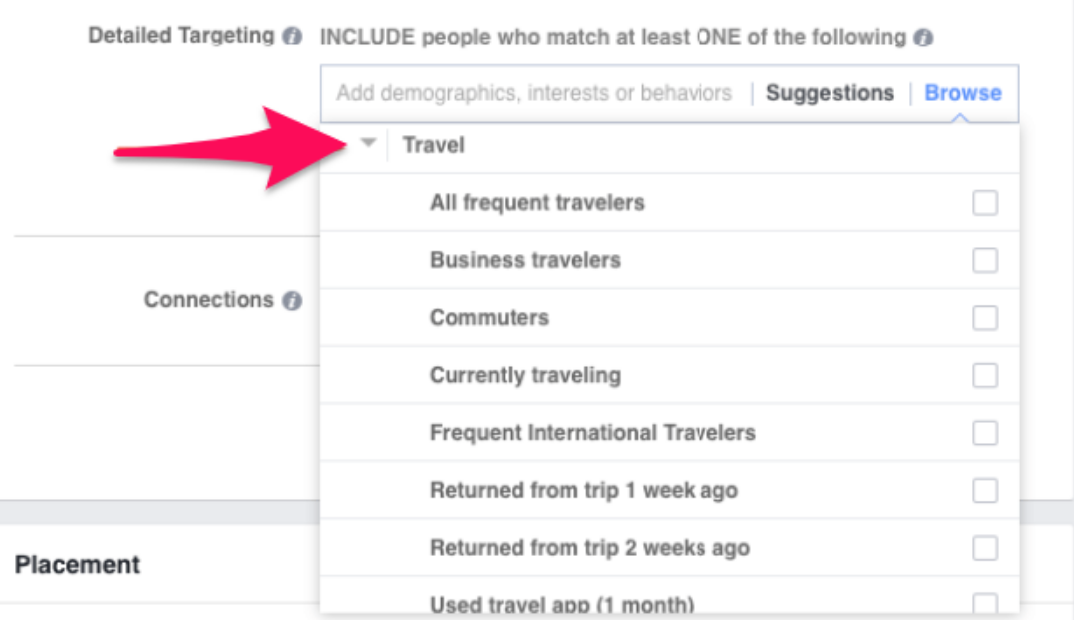Check Frequent International Travelers box
This screenshot has width=1074, height=620.
click(984, 433)
